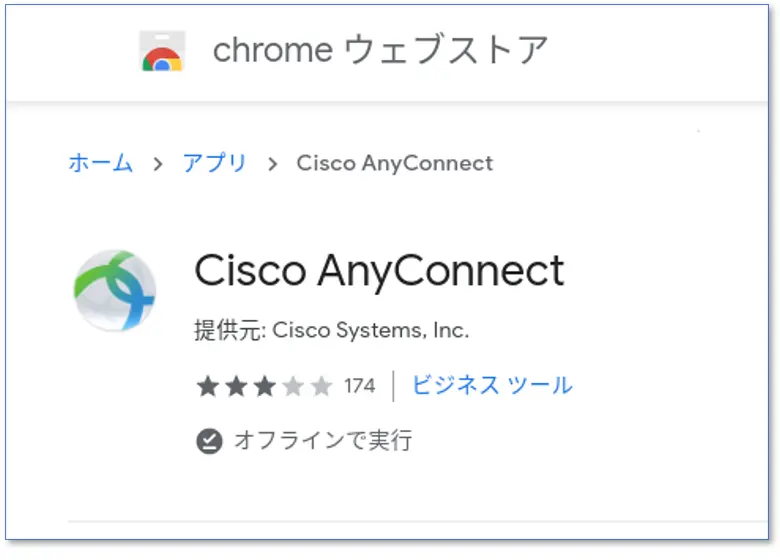Click the fifth rating star
The image size is (780, 560).
[x=320, y=386]
